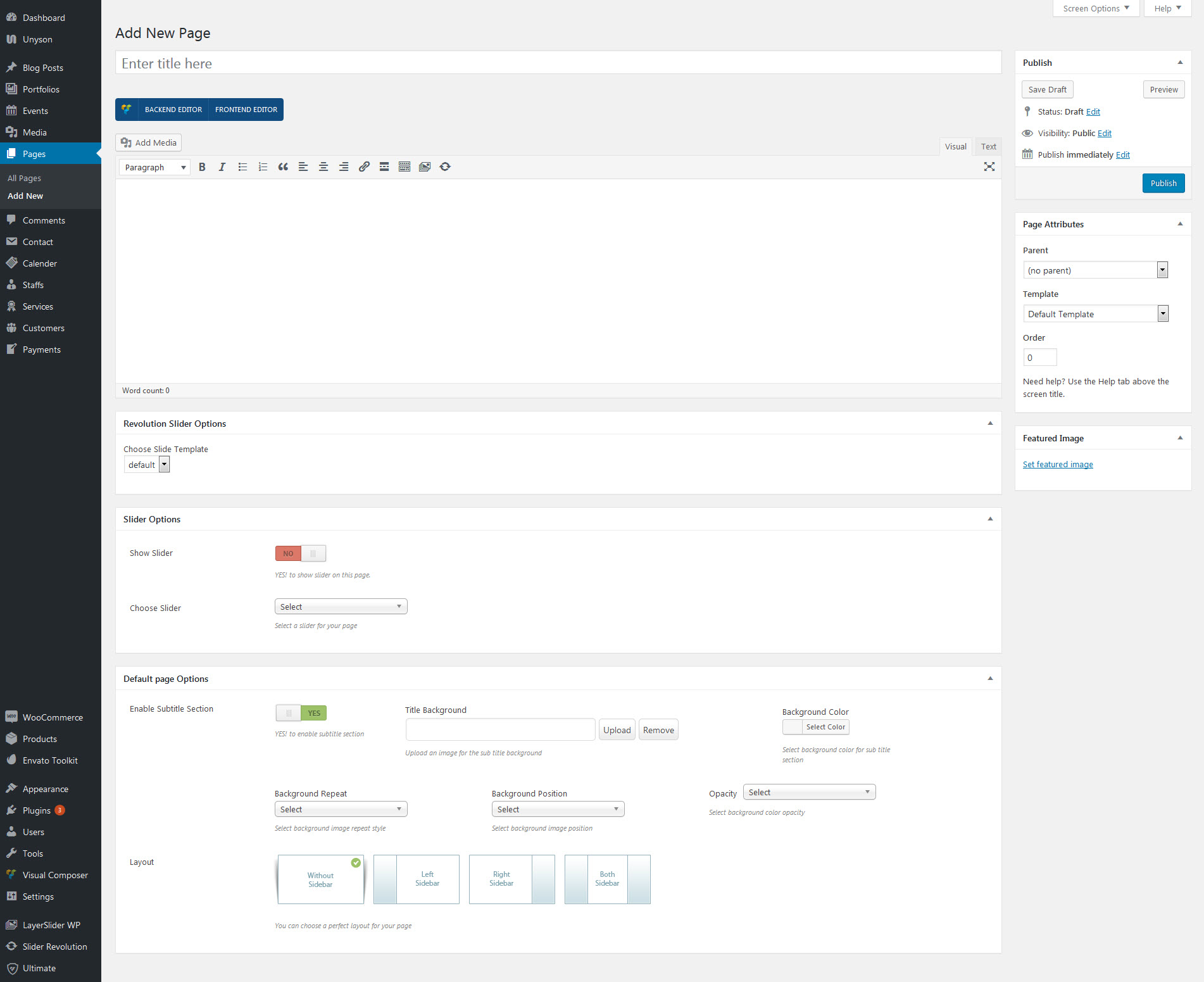Click the Italic formatting icon
Viewport: 1204px width, 982px height.
222,167
